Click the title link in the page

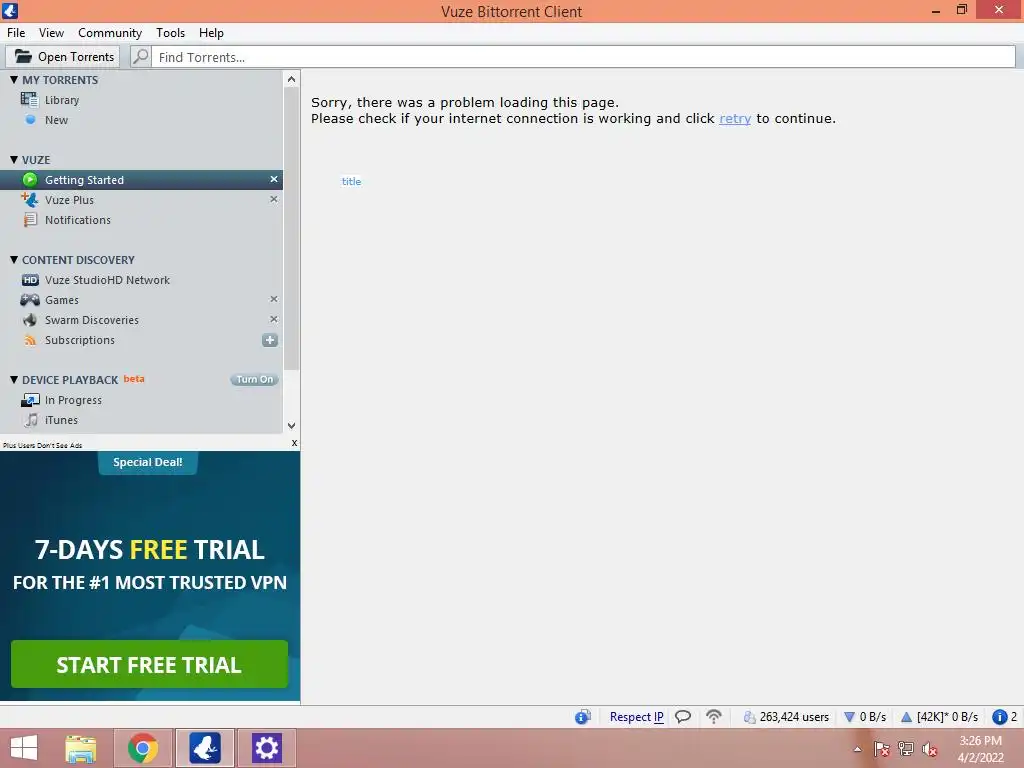[351, 182]
